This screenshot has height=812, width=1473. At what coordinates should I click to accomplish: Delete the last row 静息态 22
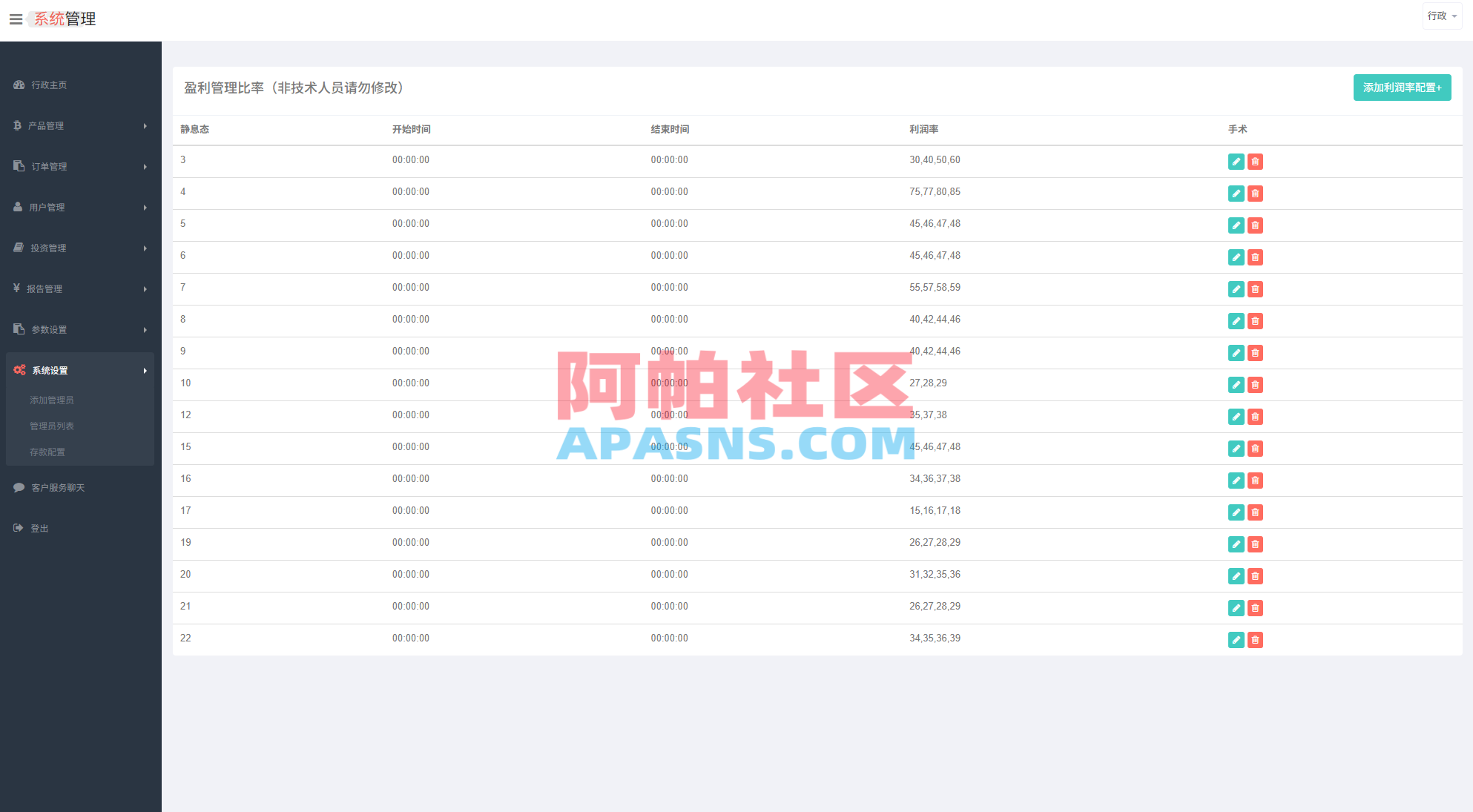point(1255,640)
